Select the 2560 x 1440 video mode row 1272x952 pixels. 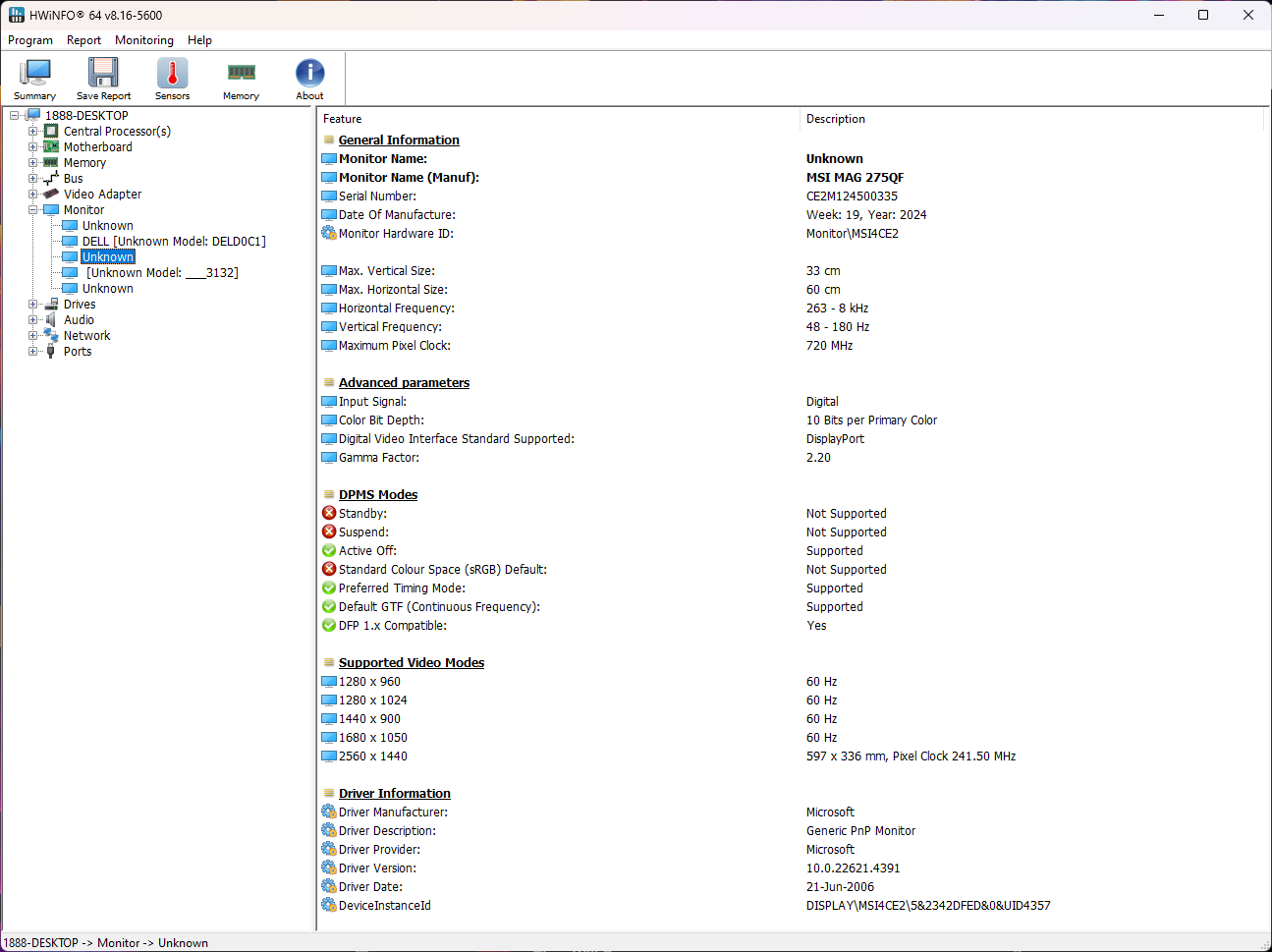(x=792, y=756)
